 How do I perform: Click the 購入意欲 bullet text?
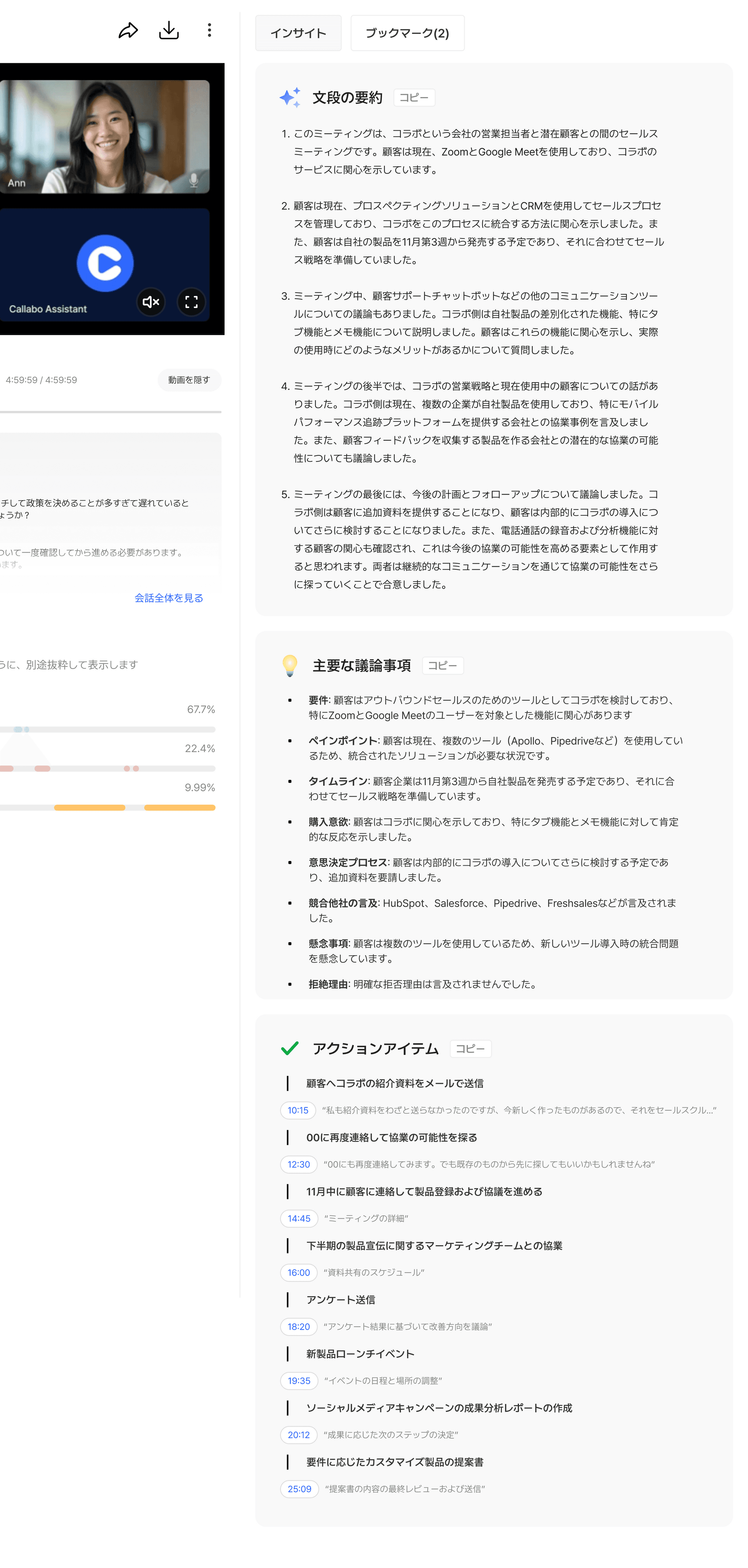coord(493,829)
